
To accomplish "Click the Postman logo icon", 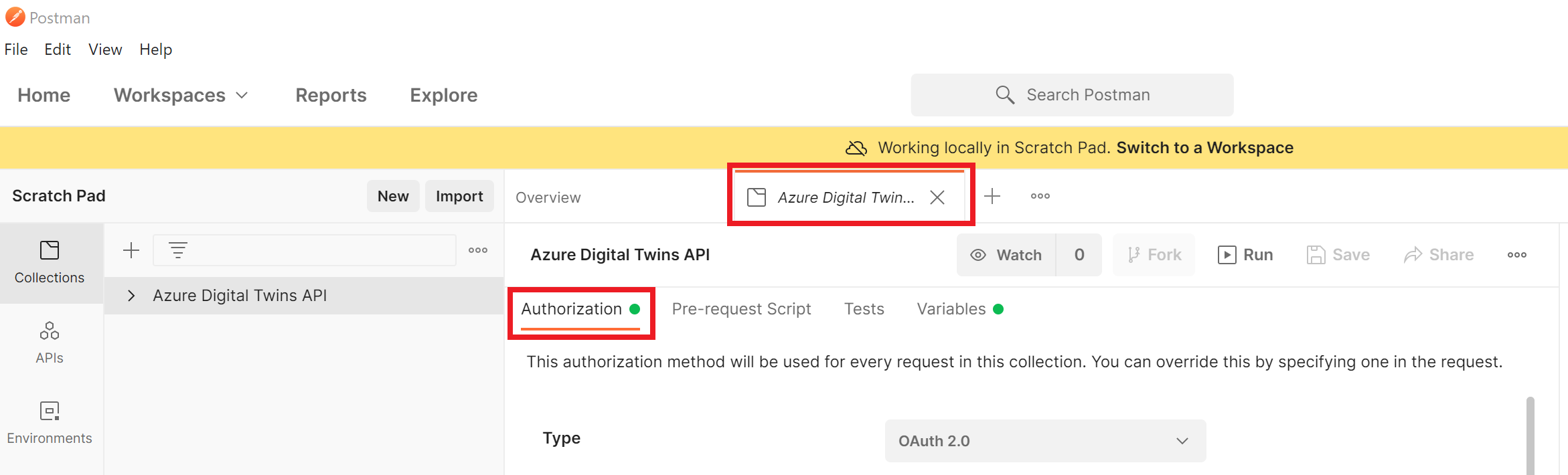I will pyautogui.click(x=15, y=17).
